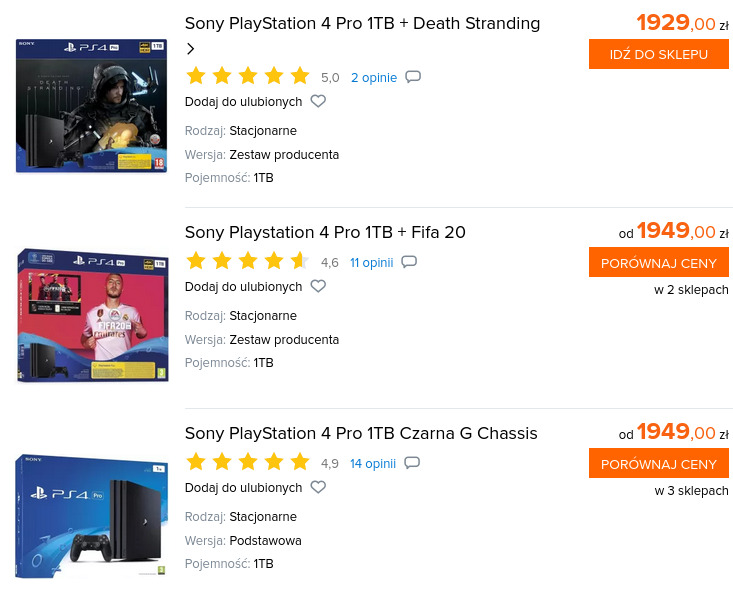Viewport: 733px width, 590px height.
Task: Click comment bubble icon for Fifa 20 bundle
Action: [x=409, y=262]
